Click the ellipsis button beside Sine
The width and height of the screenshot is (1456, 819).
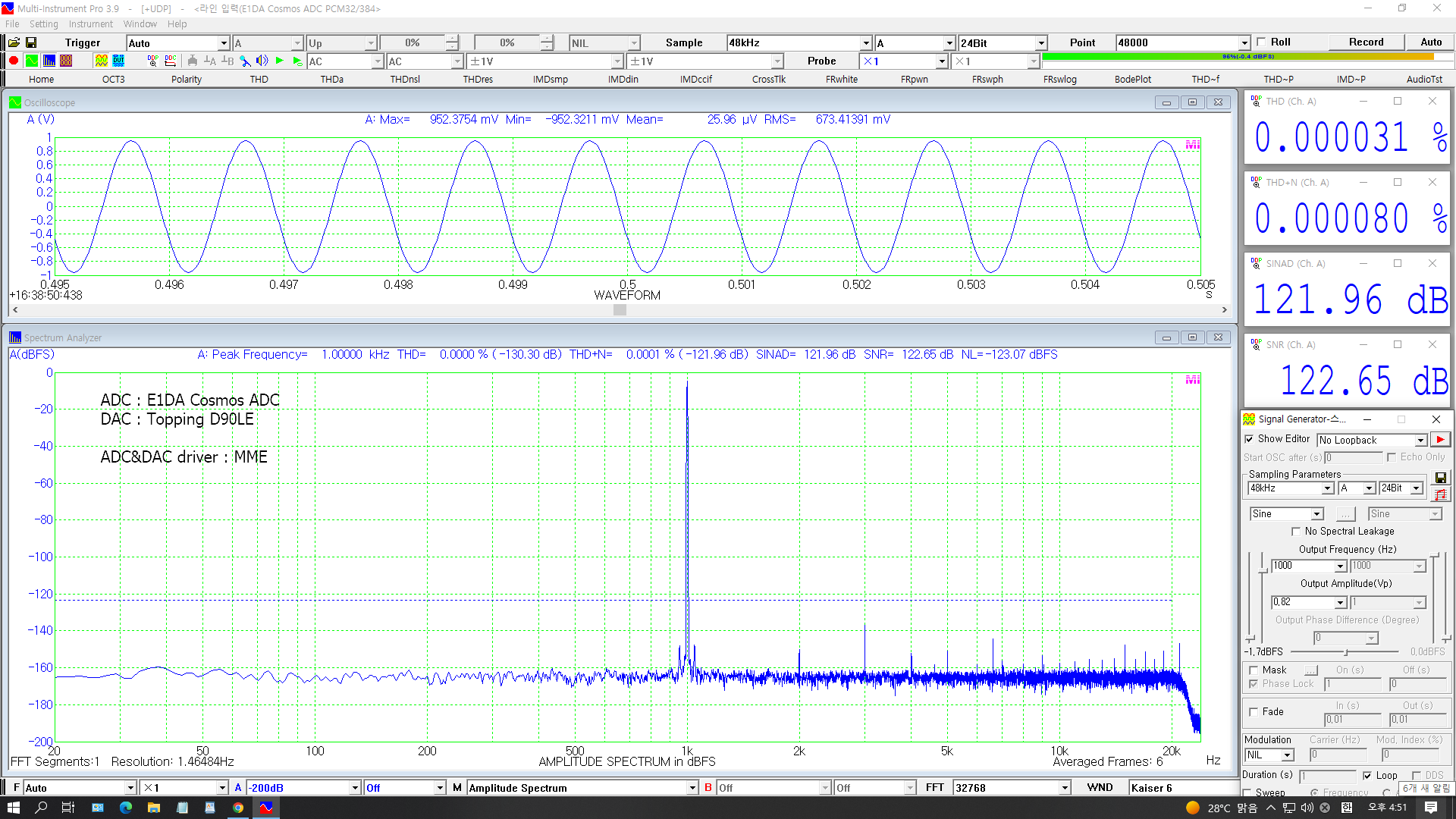coord(1345,514)
